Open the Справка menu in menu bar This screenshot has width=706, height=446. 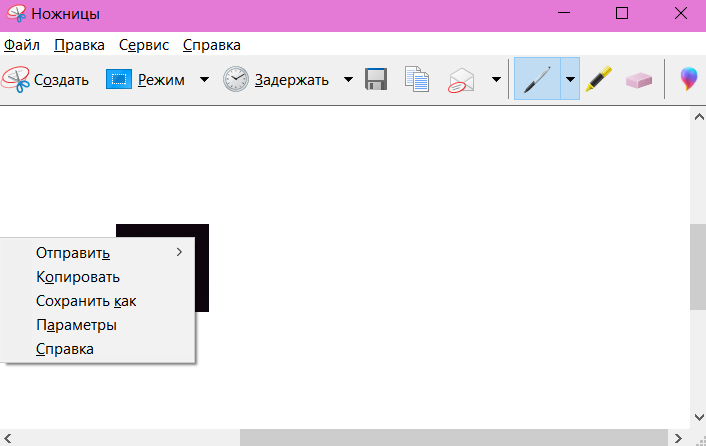pyautogui.click(x=212, y=45)
